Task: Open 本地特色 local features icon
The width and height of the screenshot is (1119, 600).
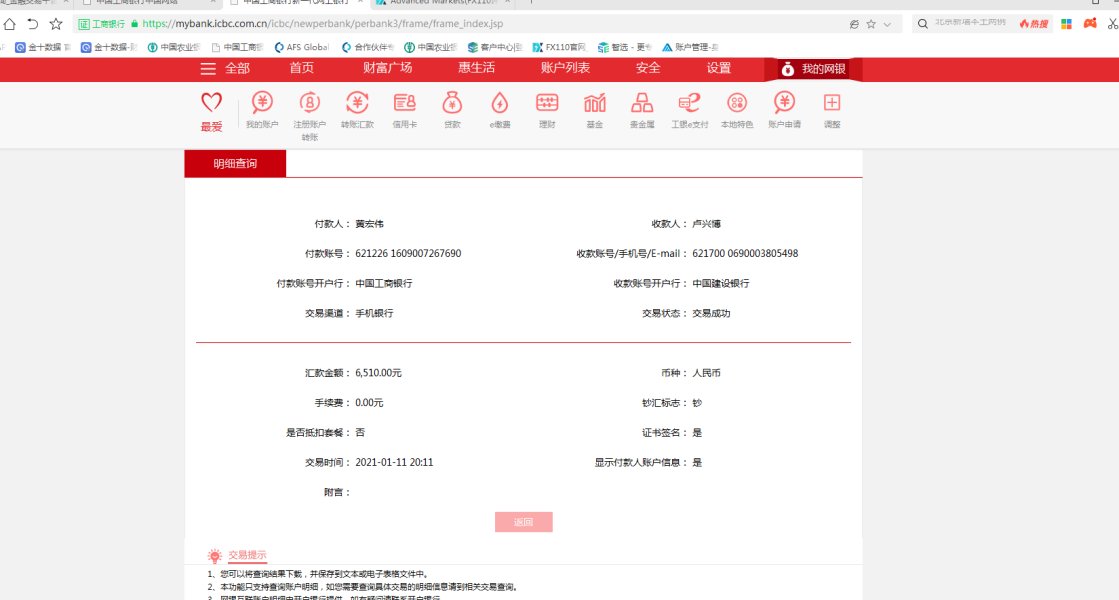Action: coord(736,103)
